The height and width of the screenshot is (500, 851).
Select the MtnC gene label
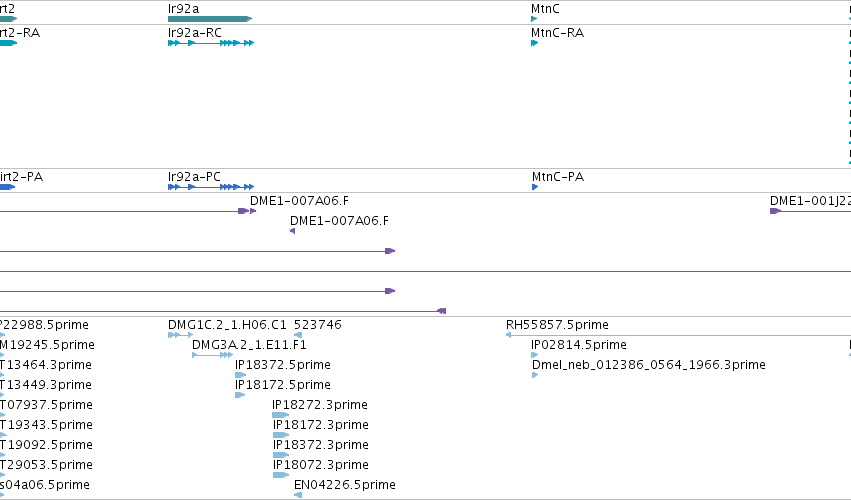(545, 9)
